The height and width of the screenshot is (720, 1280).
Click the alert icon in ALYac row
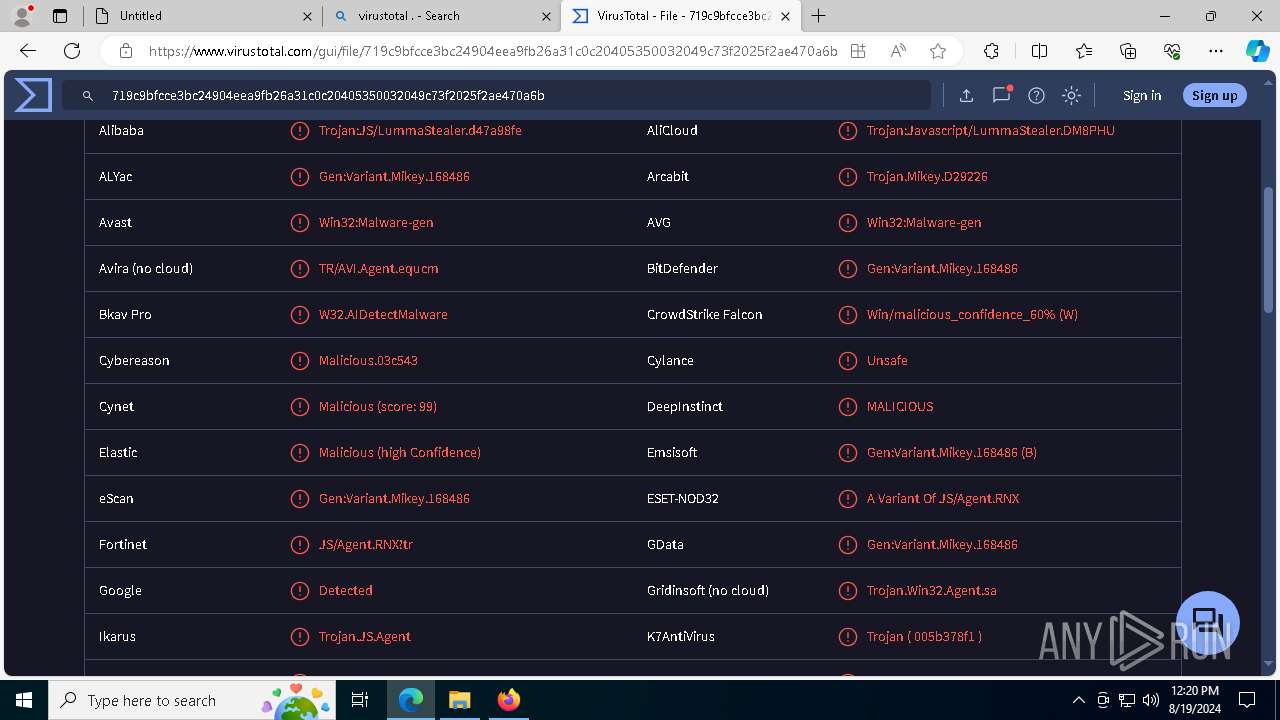[300, 176]
